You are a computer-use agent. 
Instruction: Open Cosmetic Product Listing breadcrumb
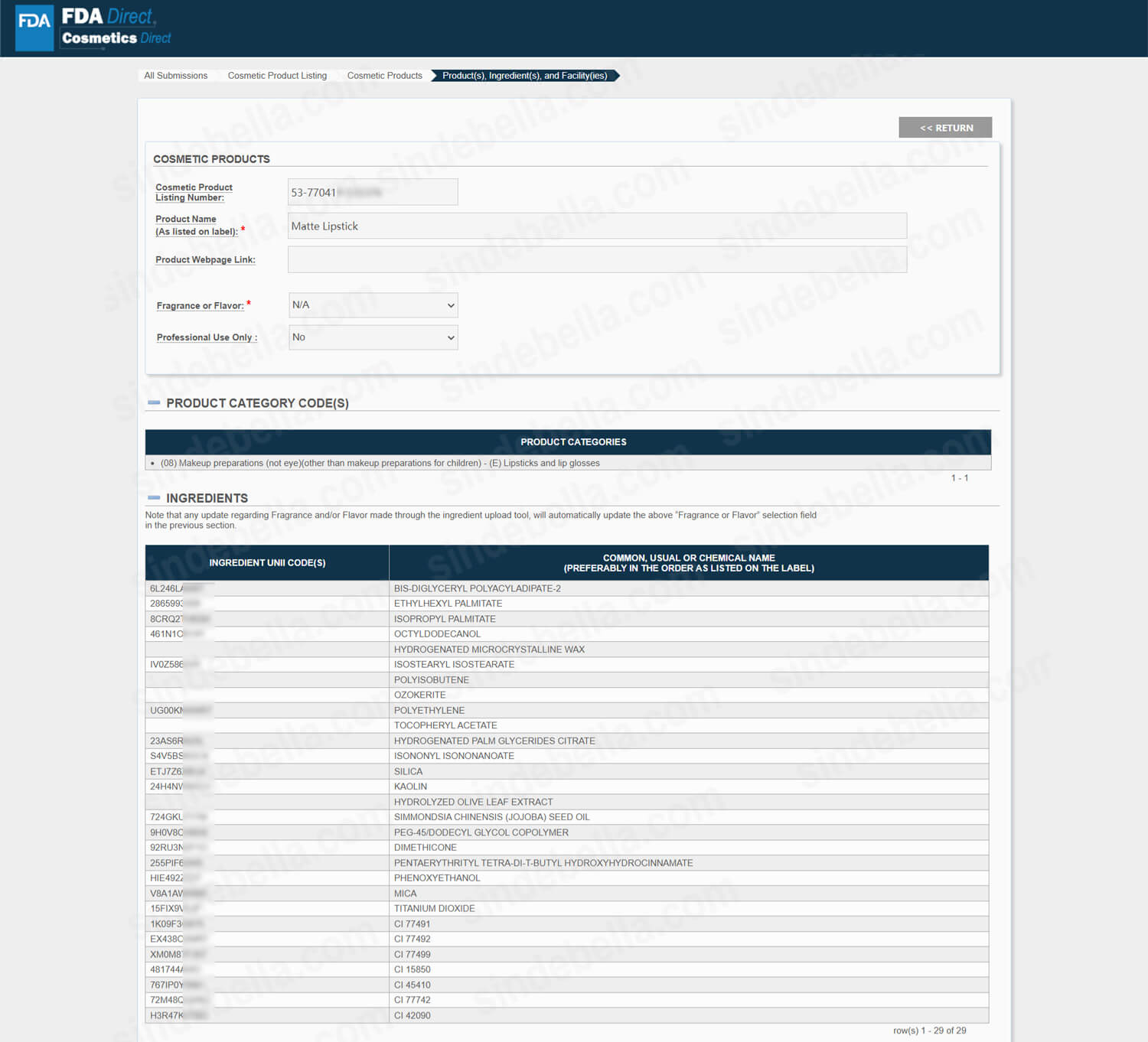[277, 76]
